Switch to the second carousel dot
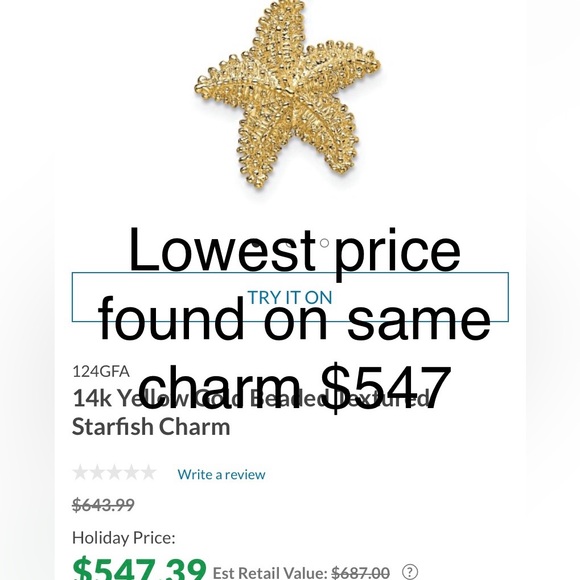This screenshot has height=580, width=580. coord(290,243)
